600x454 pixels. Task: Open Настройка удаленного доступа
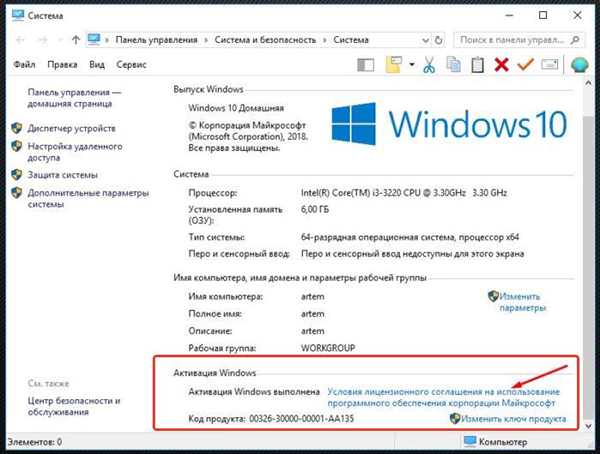[x=75, y=152]
